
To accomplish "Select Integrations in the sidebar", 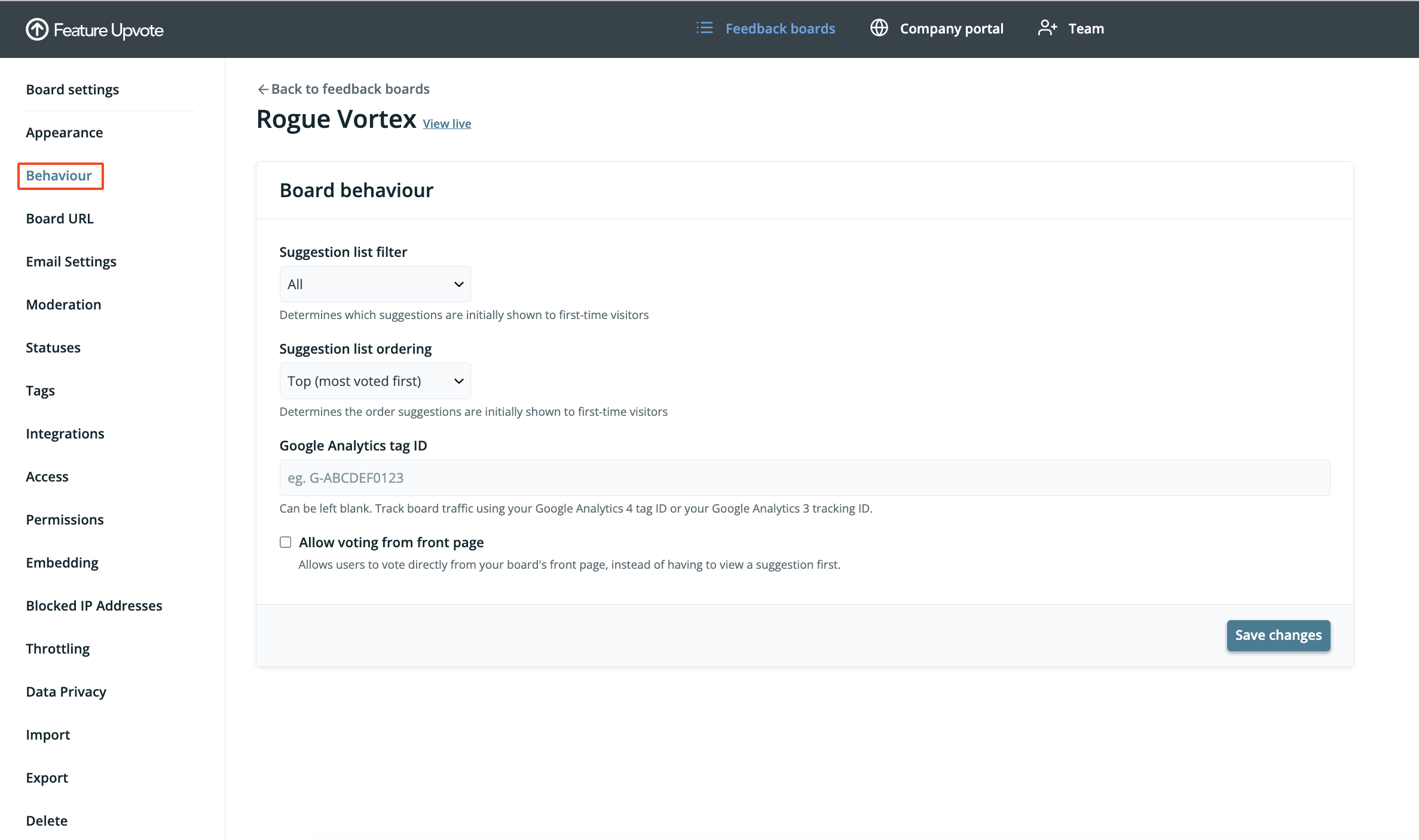I will 65,434.
